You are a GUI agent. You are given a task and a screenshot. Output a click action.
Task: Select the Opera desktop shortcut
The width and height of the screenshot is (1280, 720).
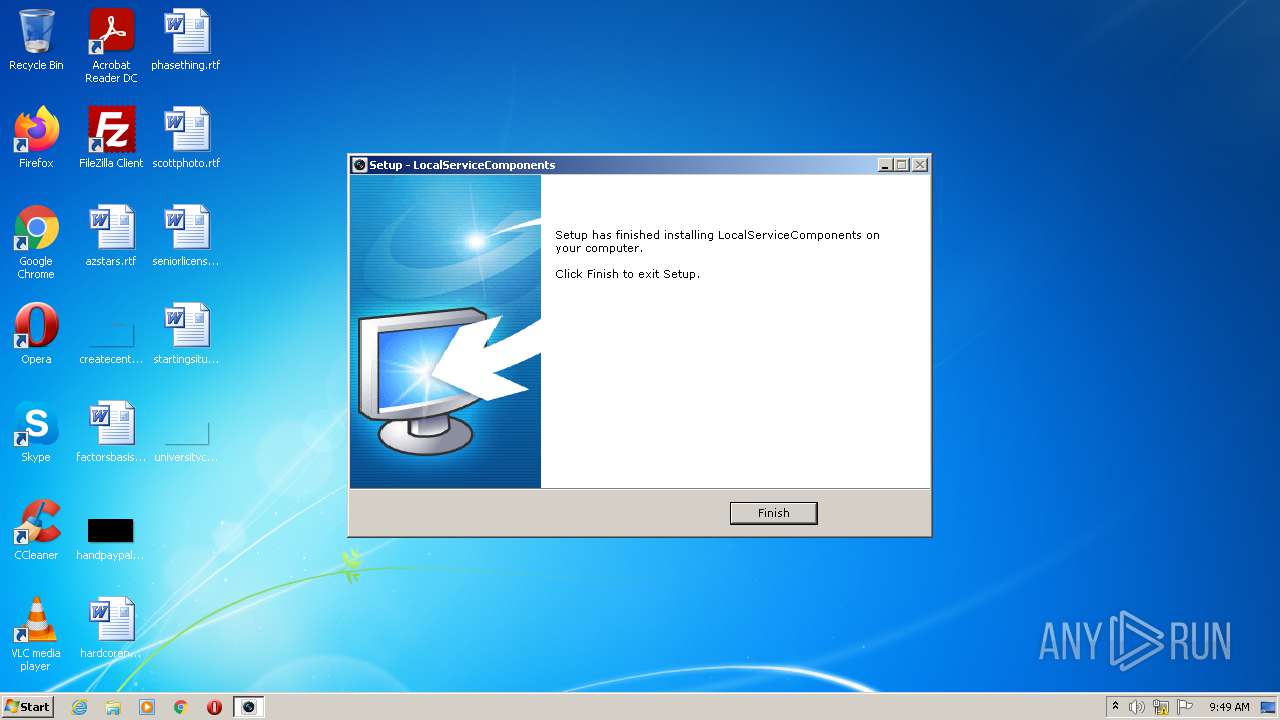36,334
